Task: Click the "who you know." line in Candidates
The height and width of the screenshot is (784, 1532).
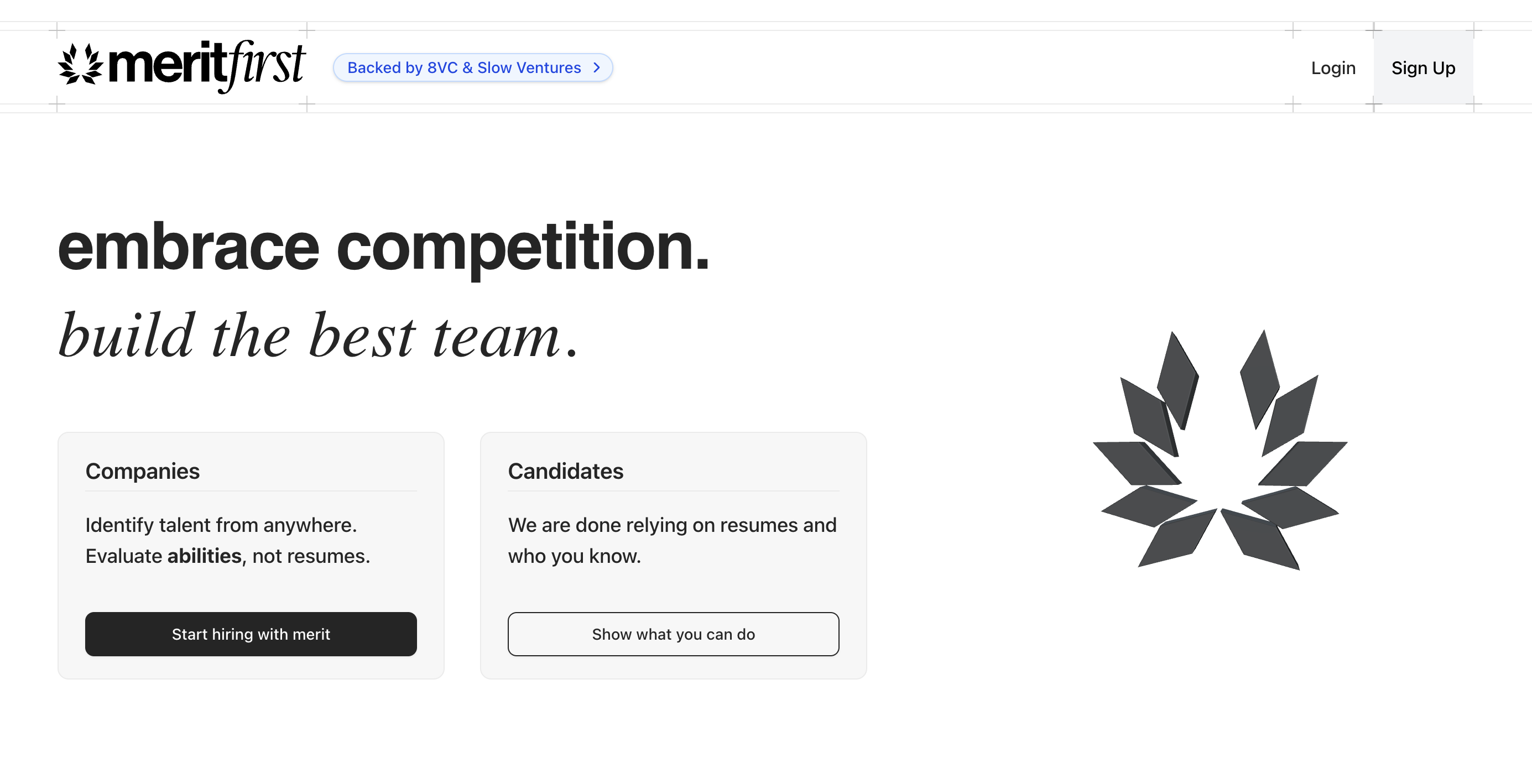Action: [x=574, y=556]
